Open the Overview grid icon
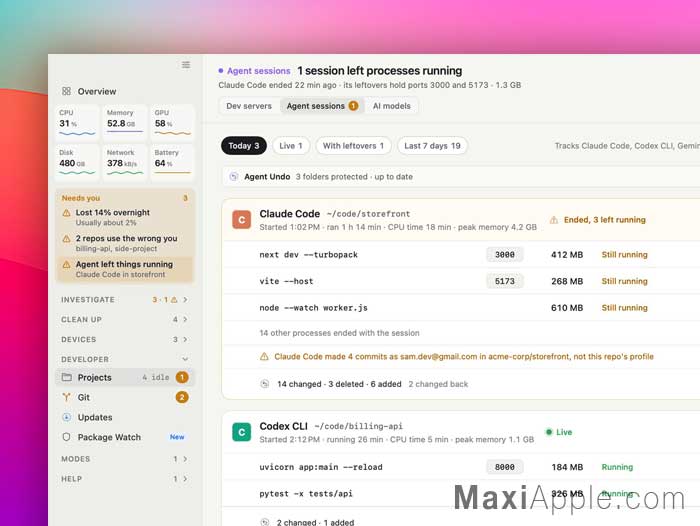Image resolution: width=700 pixels, height=526 pixels. [x=67, y=91]
